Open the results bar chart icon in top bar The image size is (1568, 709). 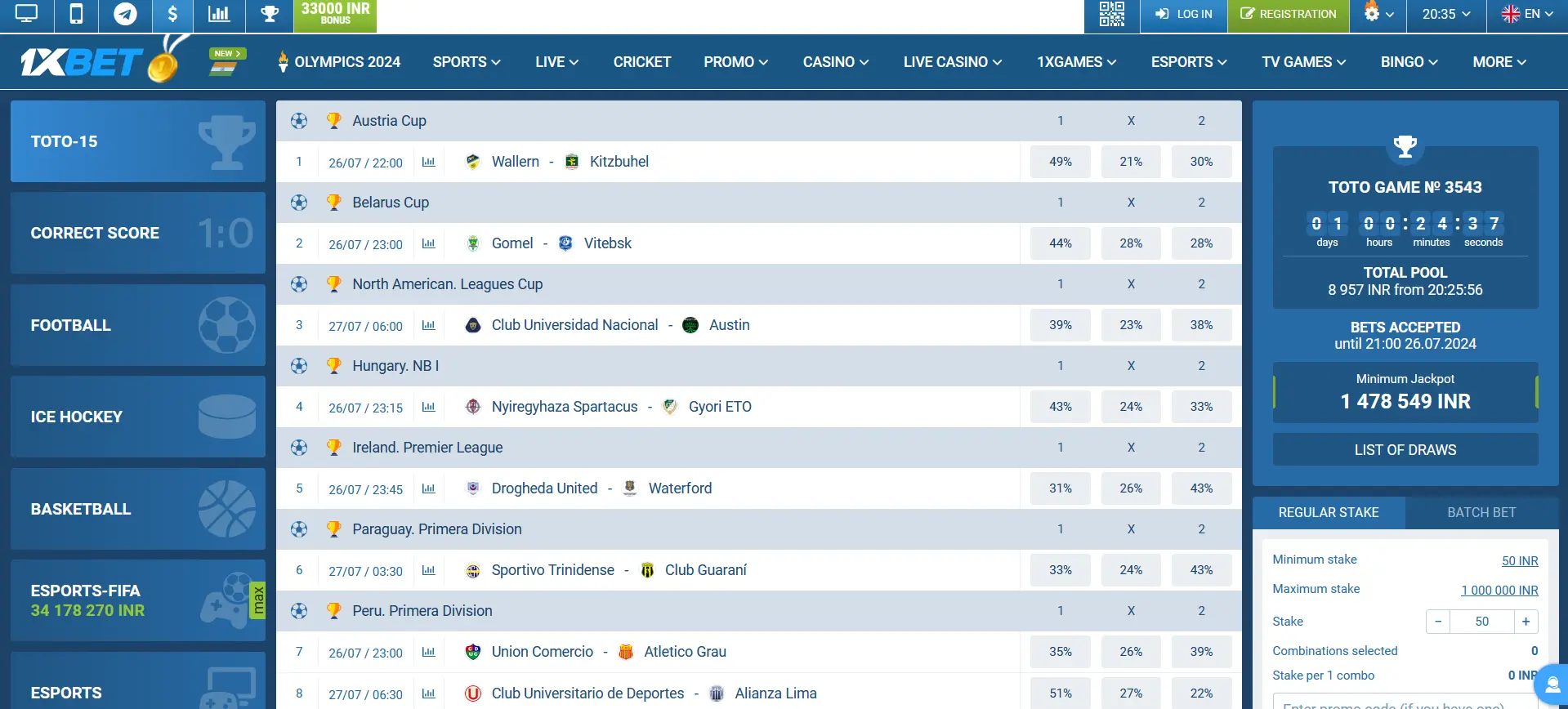219,14
